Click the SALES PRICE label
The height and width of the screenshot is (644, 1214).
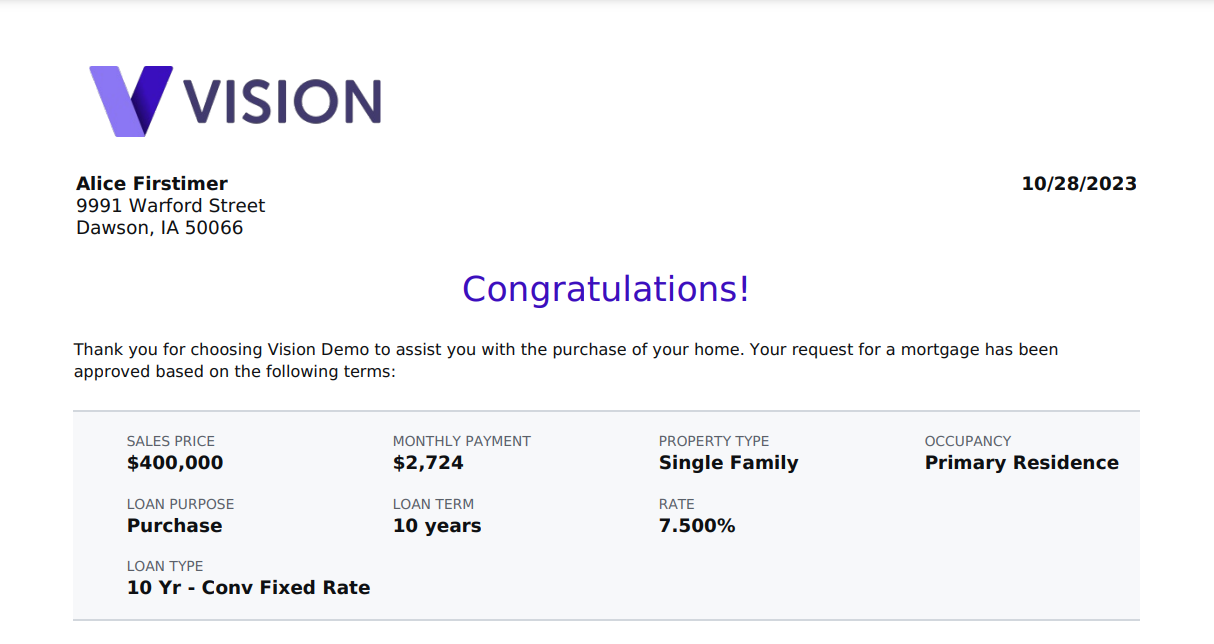tap(171, 441)
